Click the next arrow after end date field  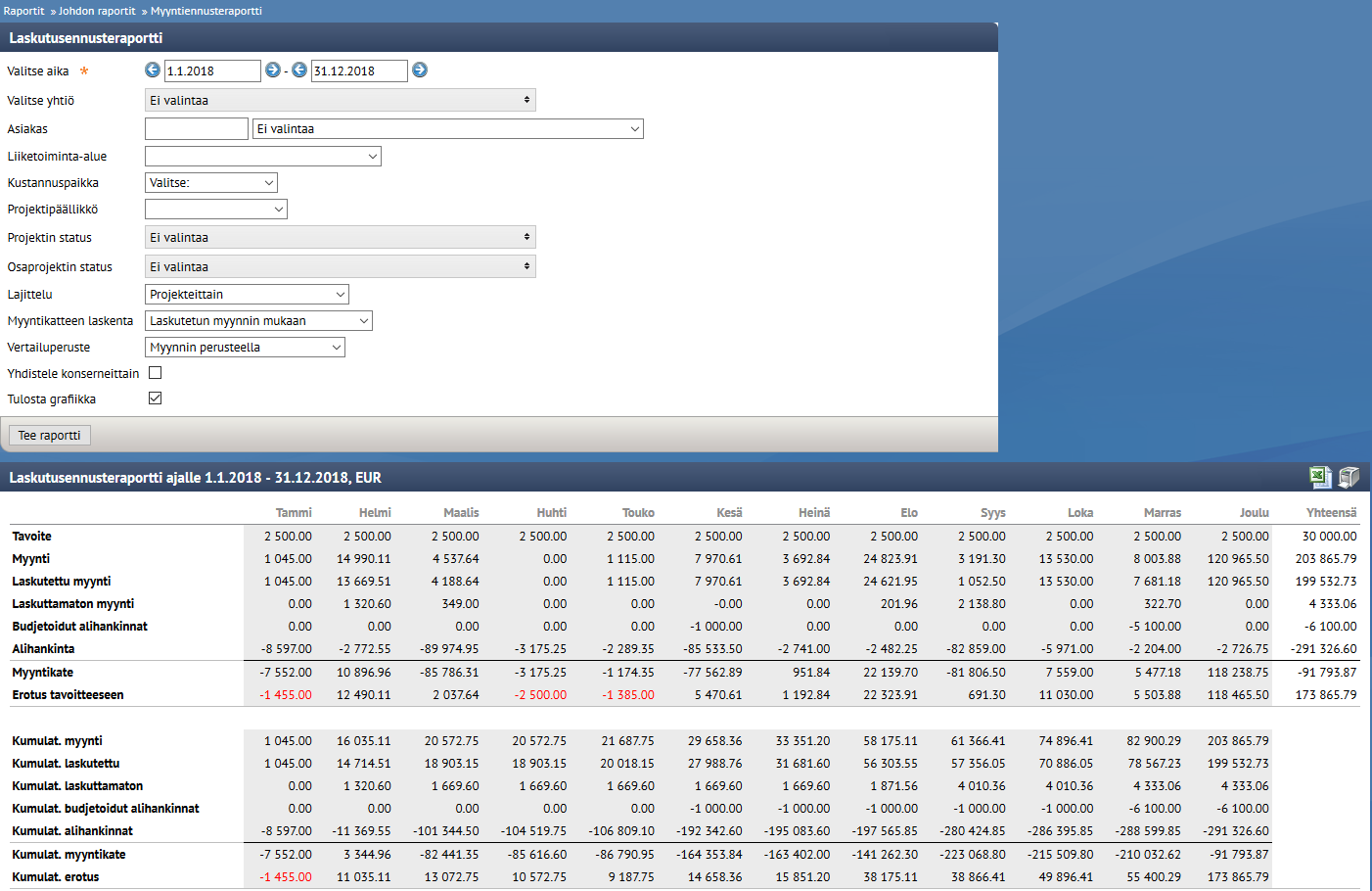[x=420, y=70]
